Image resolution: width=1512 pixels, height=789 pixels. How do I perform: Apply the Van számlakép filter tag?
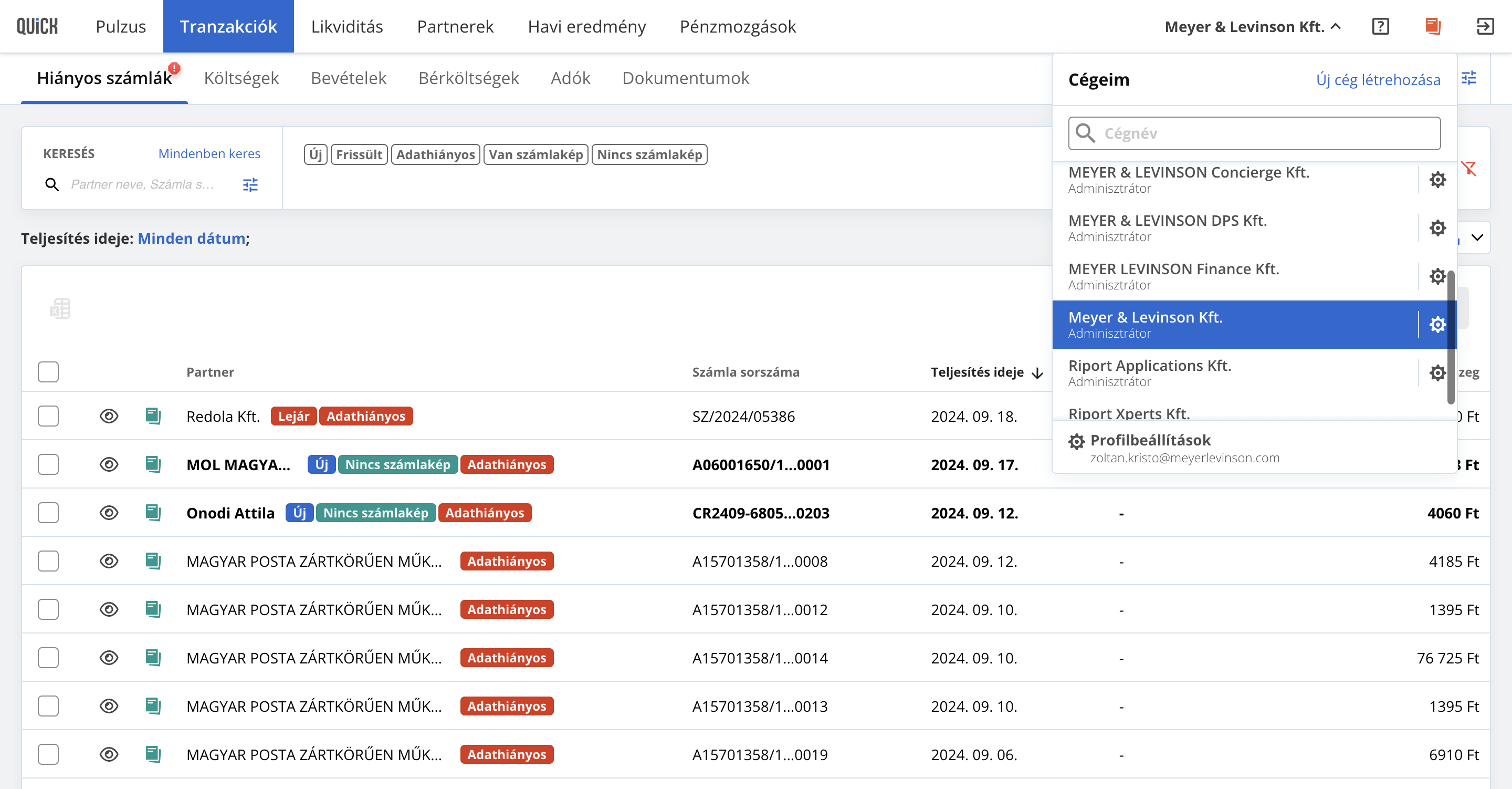pos(535,154)
